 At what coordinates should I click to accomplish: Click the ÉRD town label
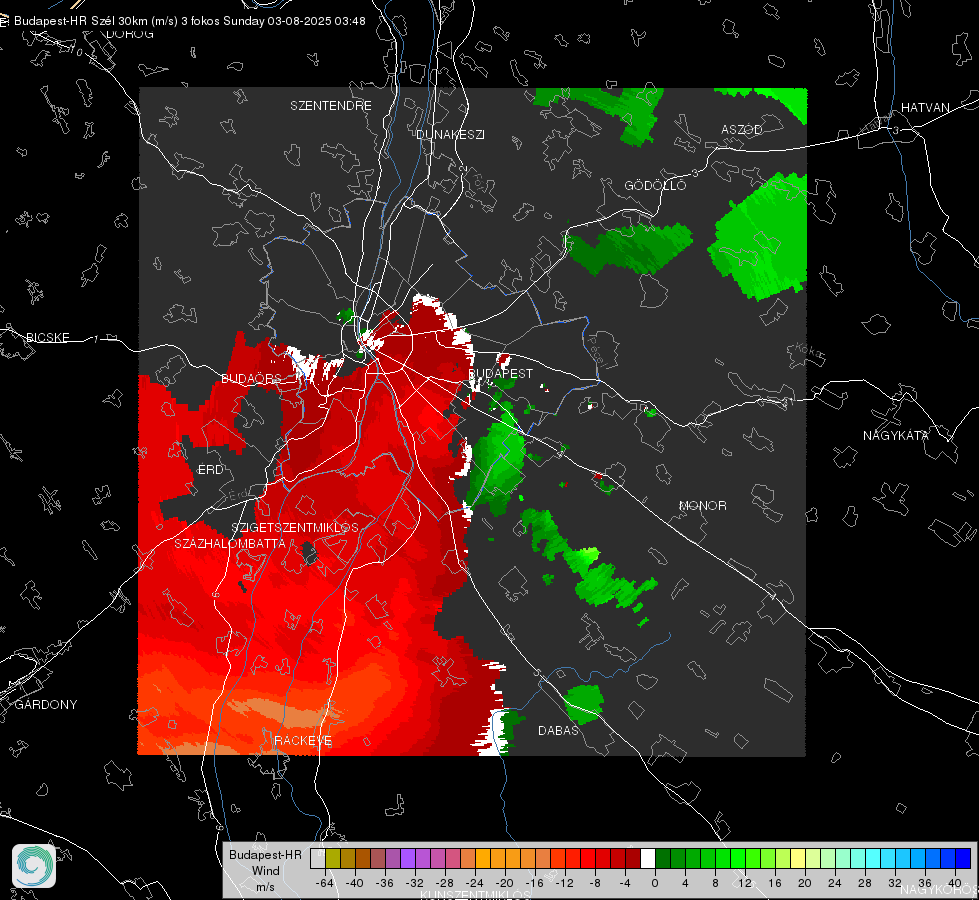[x=210, y=470]
